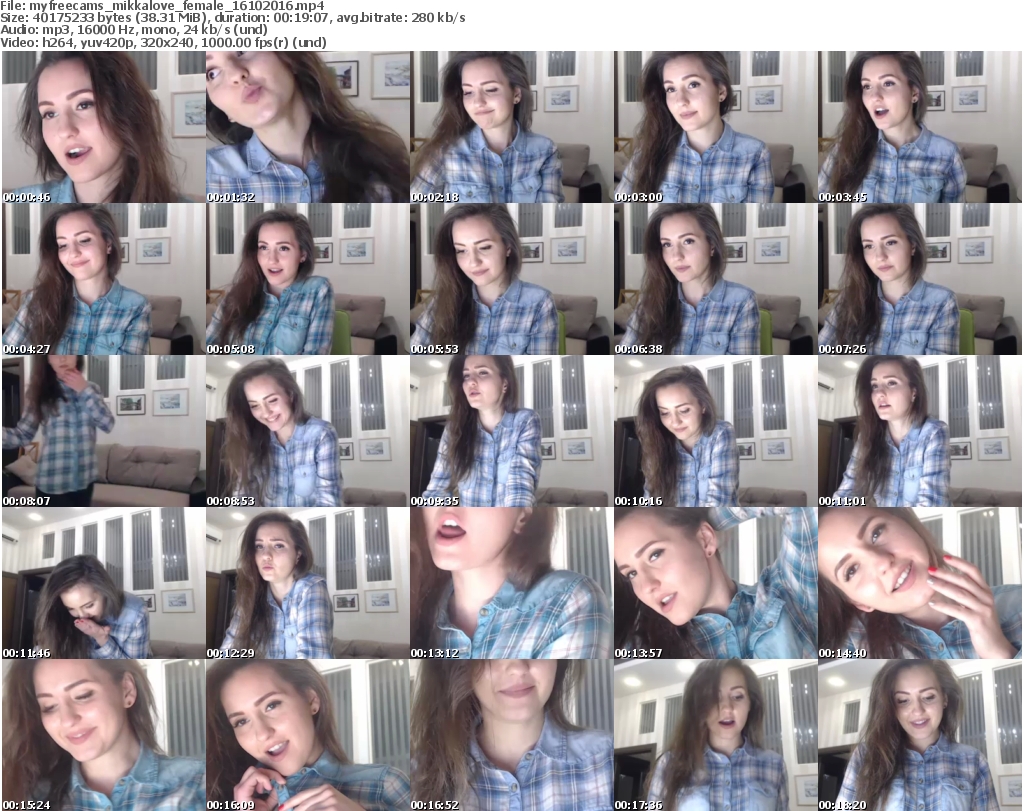Click the preview frame at 00:13:57
This screenshot has height=811, width=1024.
[x=715, y=583]
